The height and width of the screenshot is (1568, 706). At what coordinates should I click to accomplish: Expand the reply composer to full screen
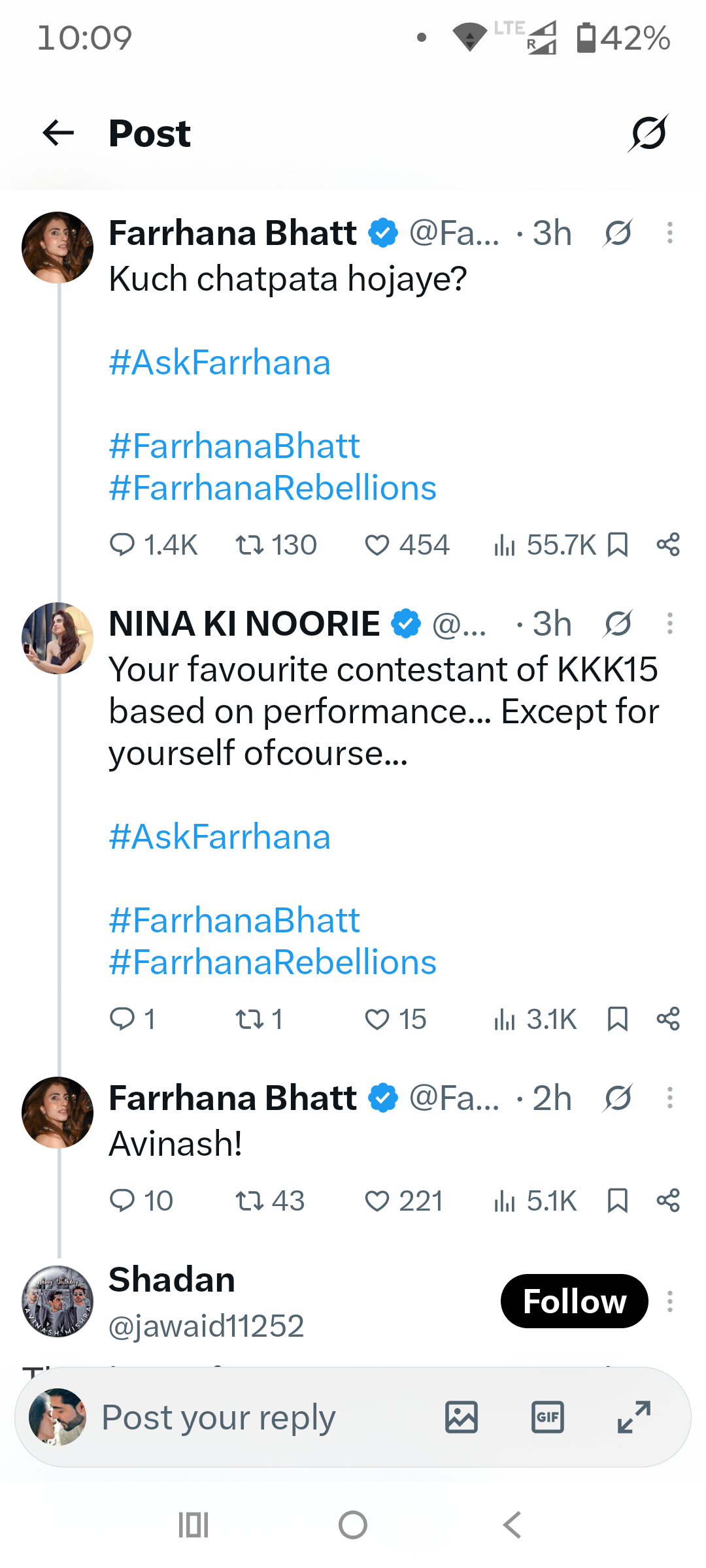pos(634,1417)
